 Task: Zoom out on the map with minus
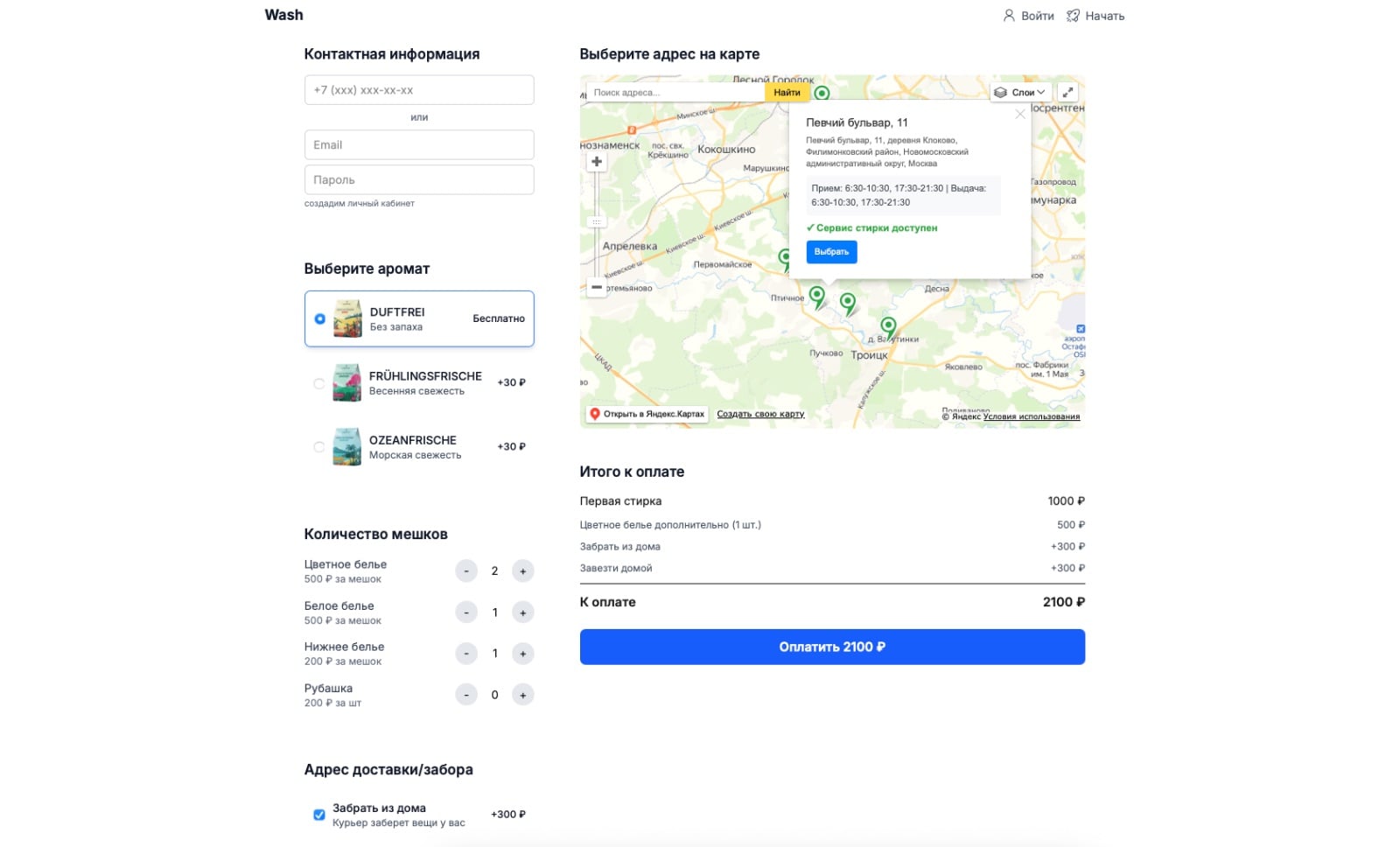click(x=597, y=287)
